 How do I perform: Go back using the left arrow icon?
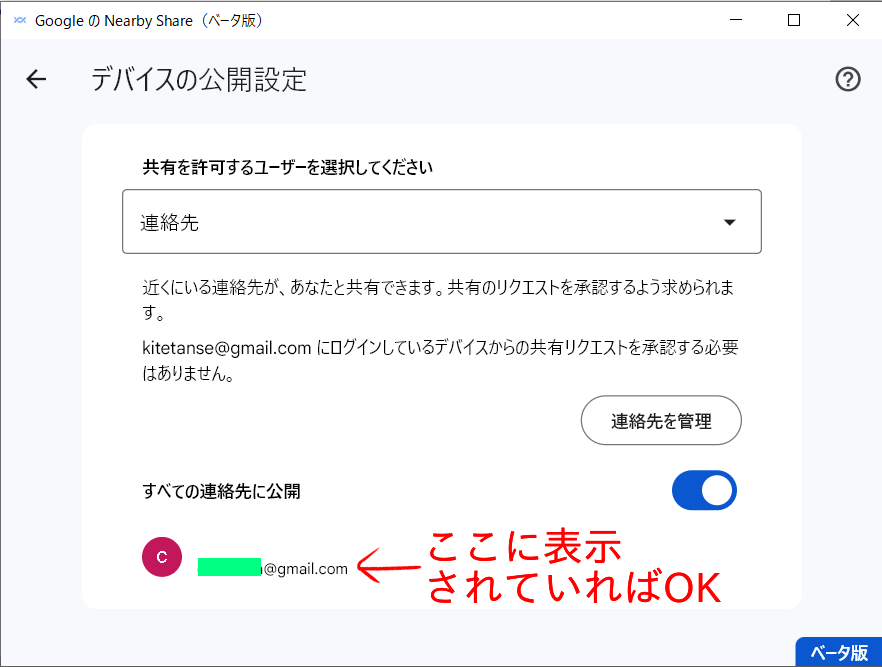(36, 79)
